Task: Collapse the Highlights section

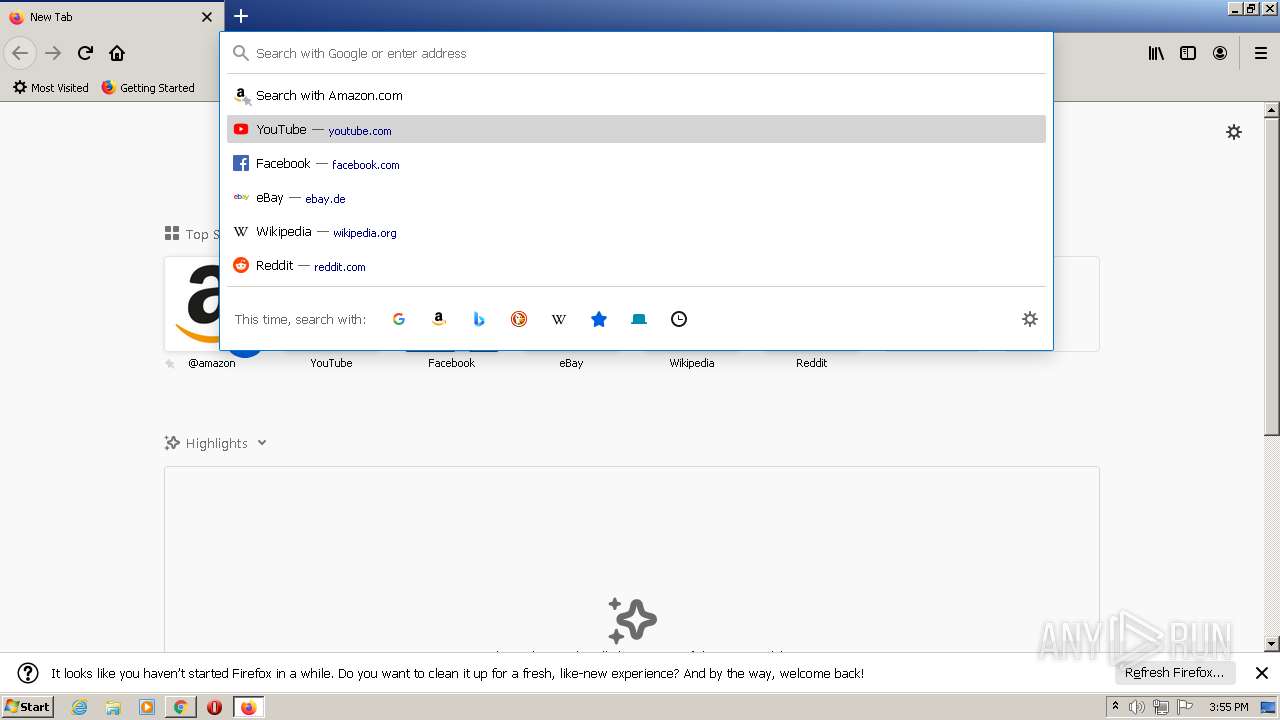Action: point(262,443)
